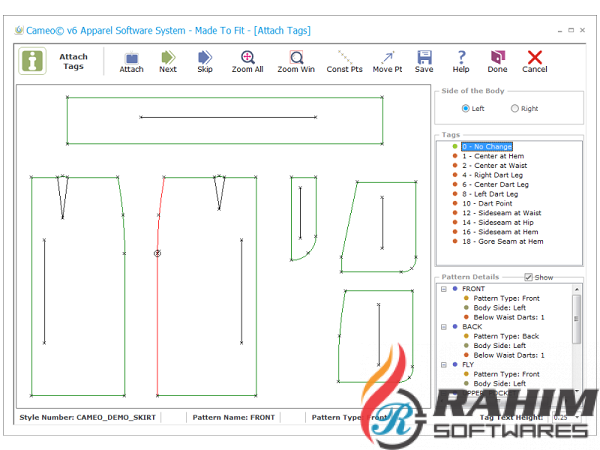
Task: Click the Pattern Details scrollbar thumb
Action: coord(577,319)
